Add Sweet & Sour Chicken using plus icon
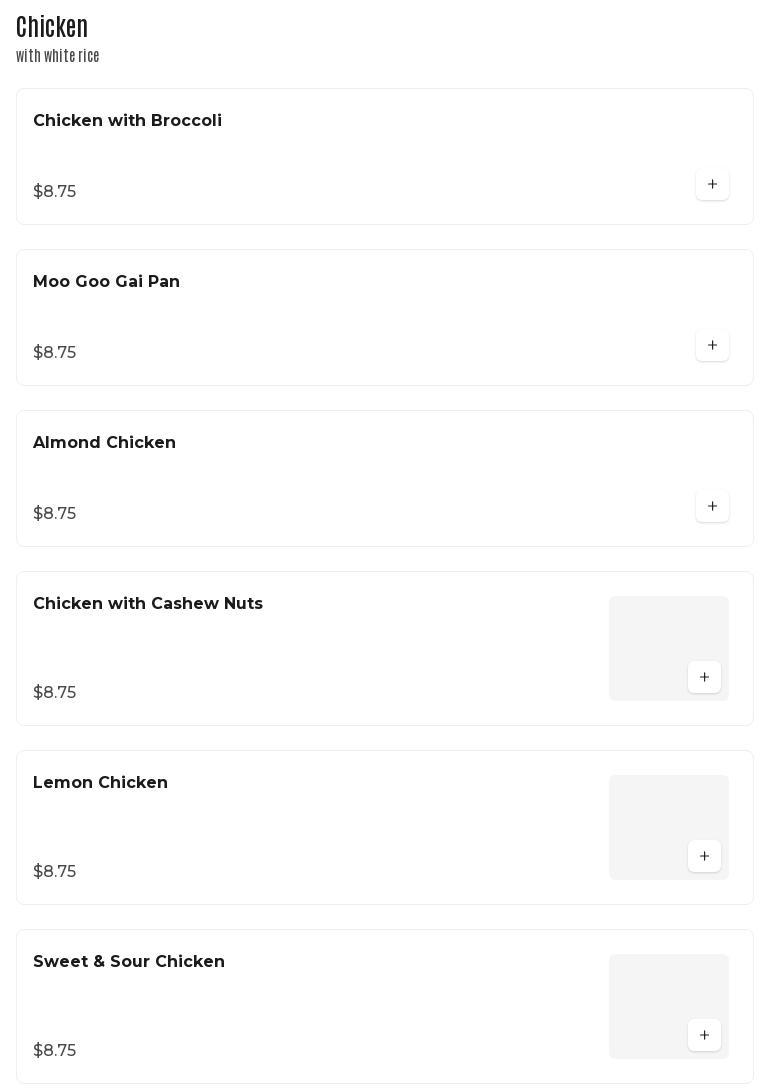Viewport: 770px width, 1088px height. (704, 1035)
